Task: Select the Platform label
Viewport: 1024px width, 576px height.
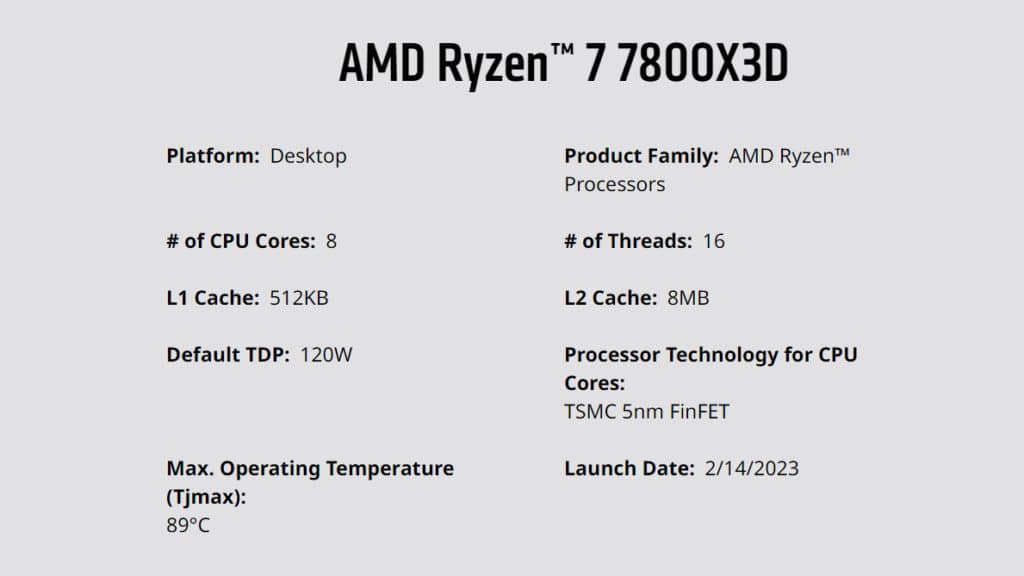Action: pyautogui.click(x=213, y=156)
